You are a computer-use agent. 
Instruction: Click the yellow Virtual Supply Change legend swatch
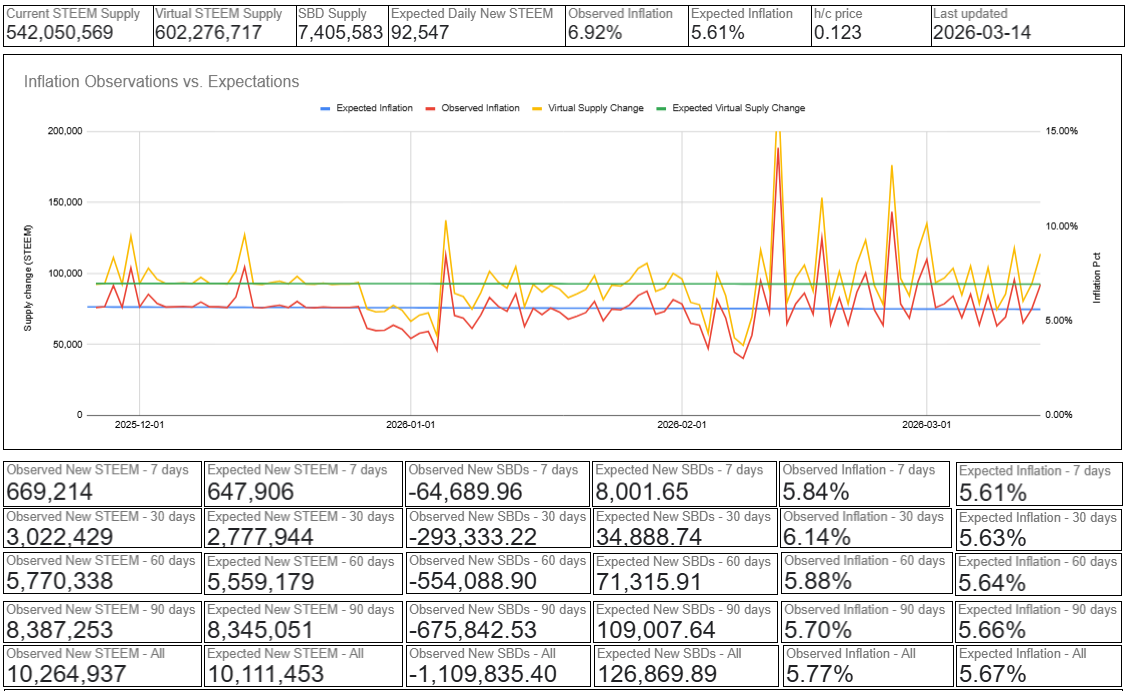point(537,108)
